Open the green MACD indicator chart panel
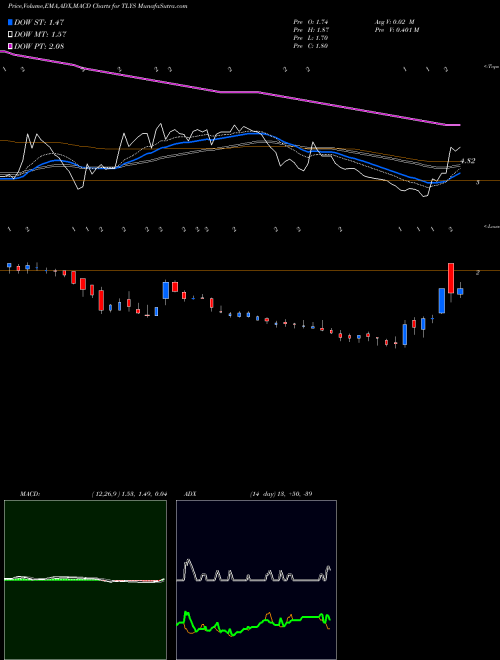 pos(85,580)
